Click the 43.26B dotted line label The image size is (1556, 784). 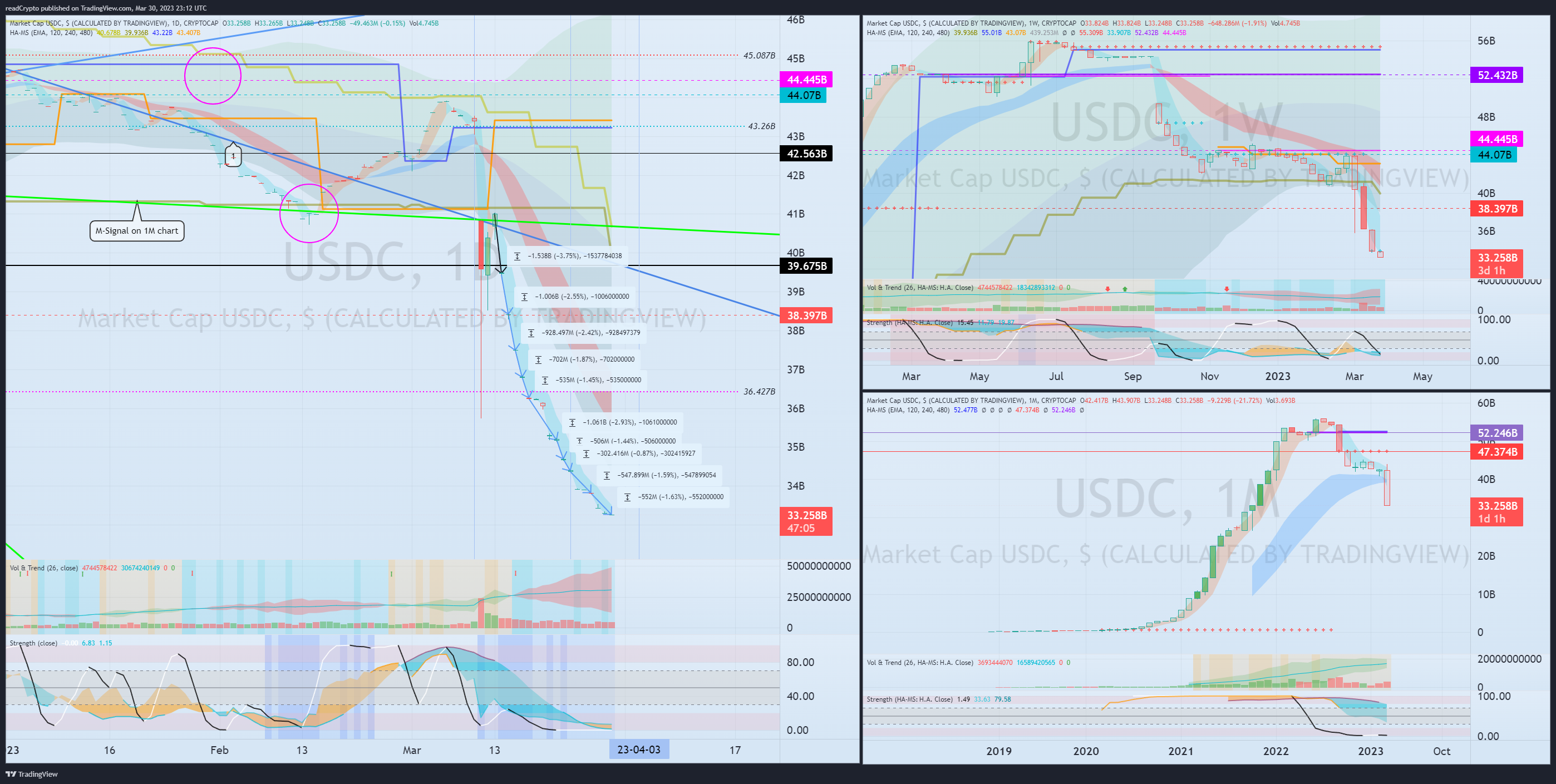(x=761, y=126)
